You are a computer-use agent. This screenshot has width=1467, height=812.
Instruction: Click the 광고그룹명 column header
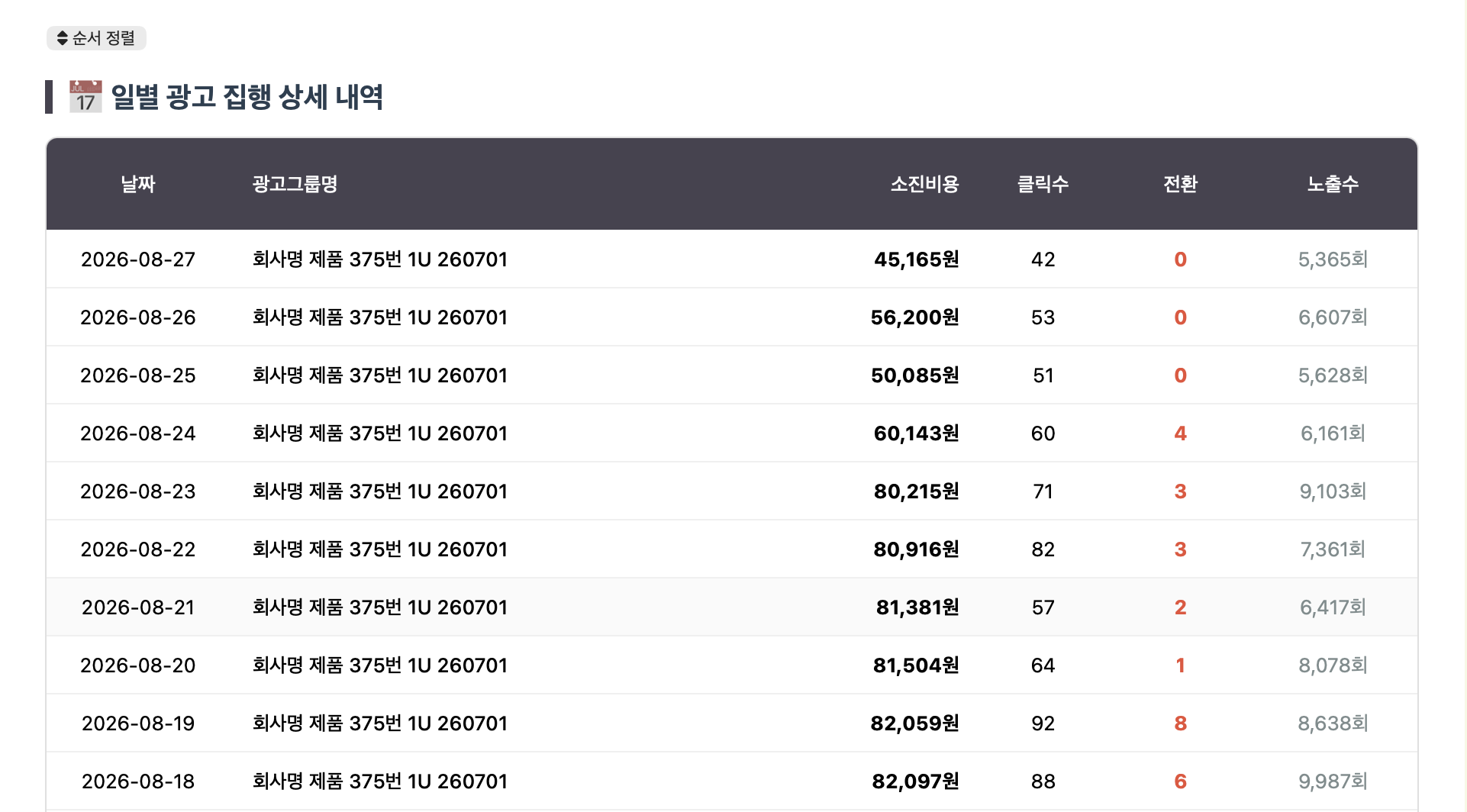(x=295, y=184)
